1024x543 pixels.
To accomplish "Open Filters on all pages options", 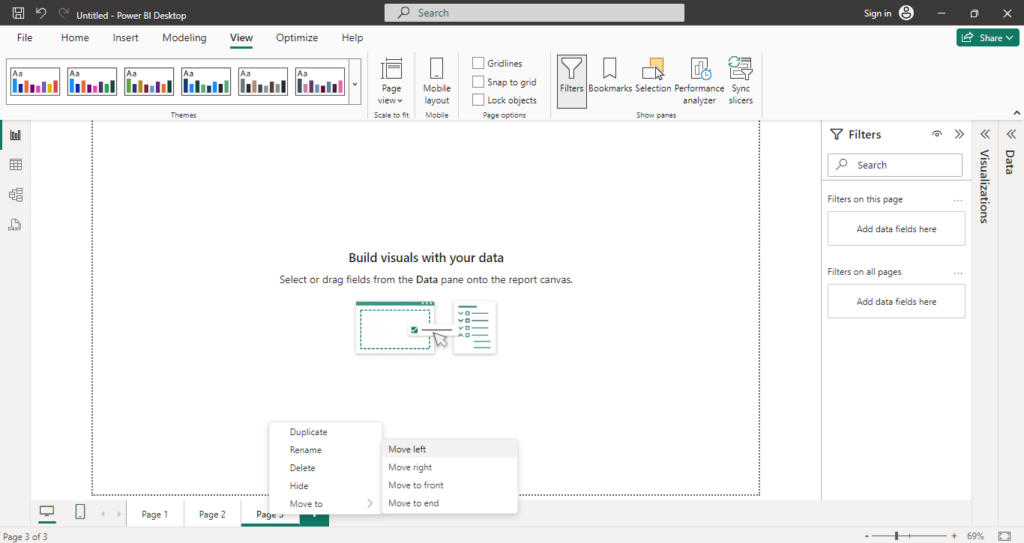I will (x=957, y=272).
